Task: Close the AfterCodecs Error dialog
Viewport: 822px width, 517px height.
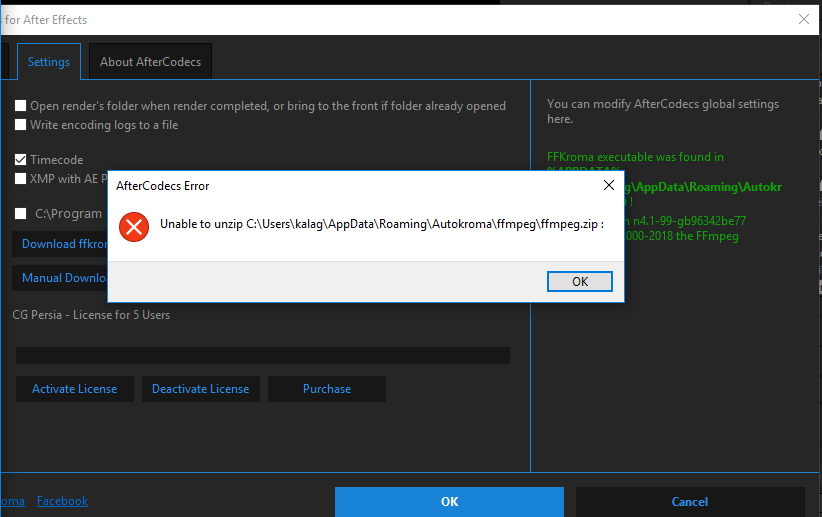Action: [x=609, y=185]
